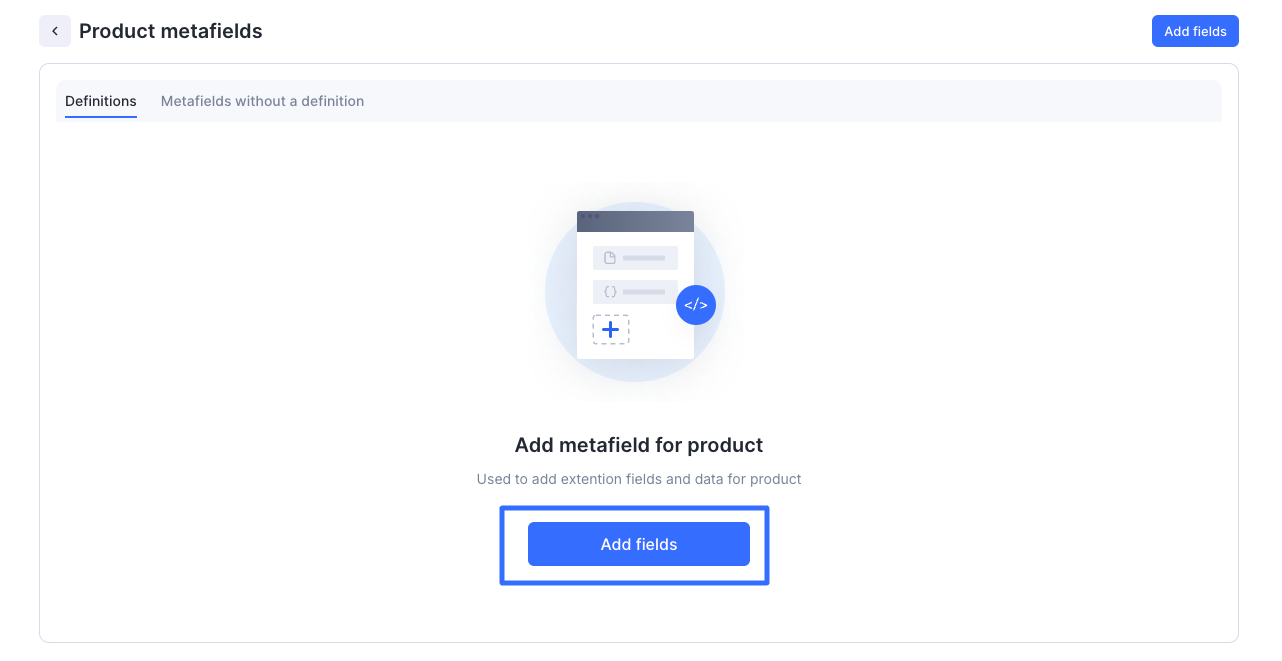
Task: Click centered Add fields button under description
Action: click(639, 544)
